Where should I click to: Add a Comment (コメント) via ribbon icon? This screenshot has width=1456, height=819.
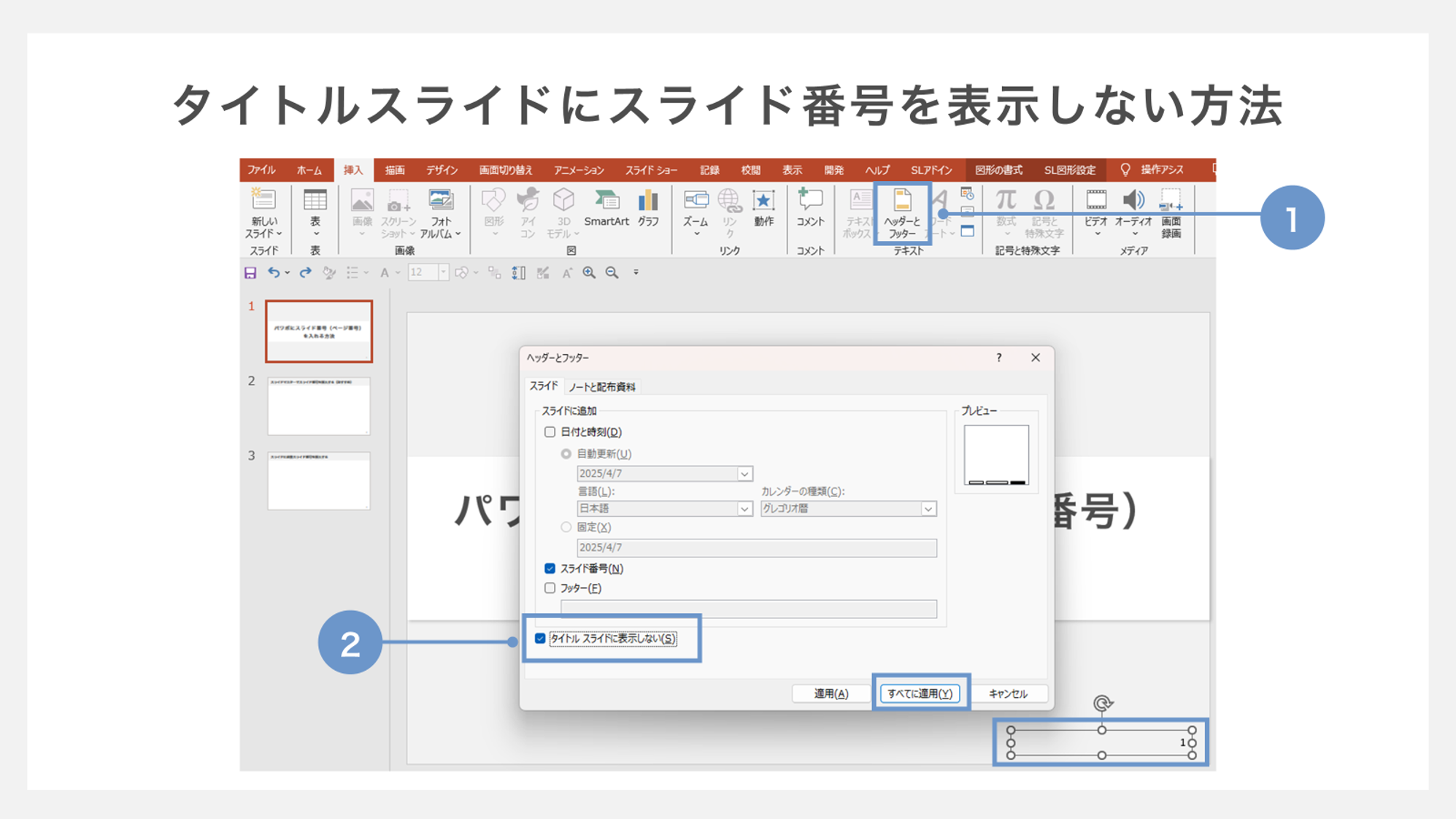click(x=810, y=200)
